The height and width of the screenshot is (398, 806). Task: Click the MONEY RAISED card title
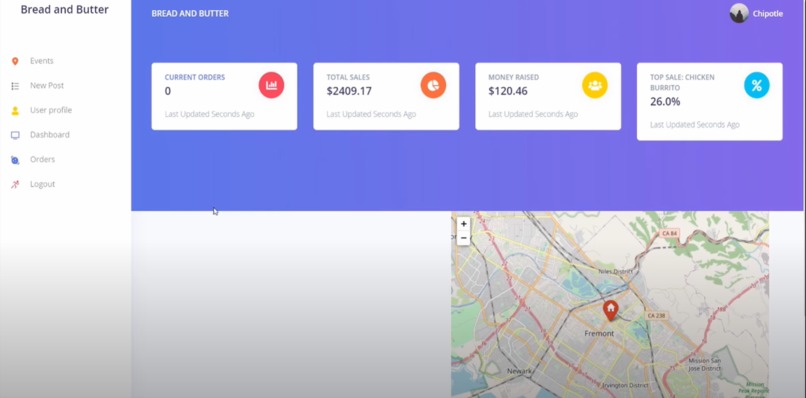coord(514,77)
